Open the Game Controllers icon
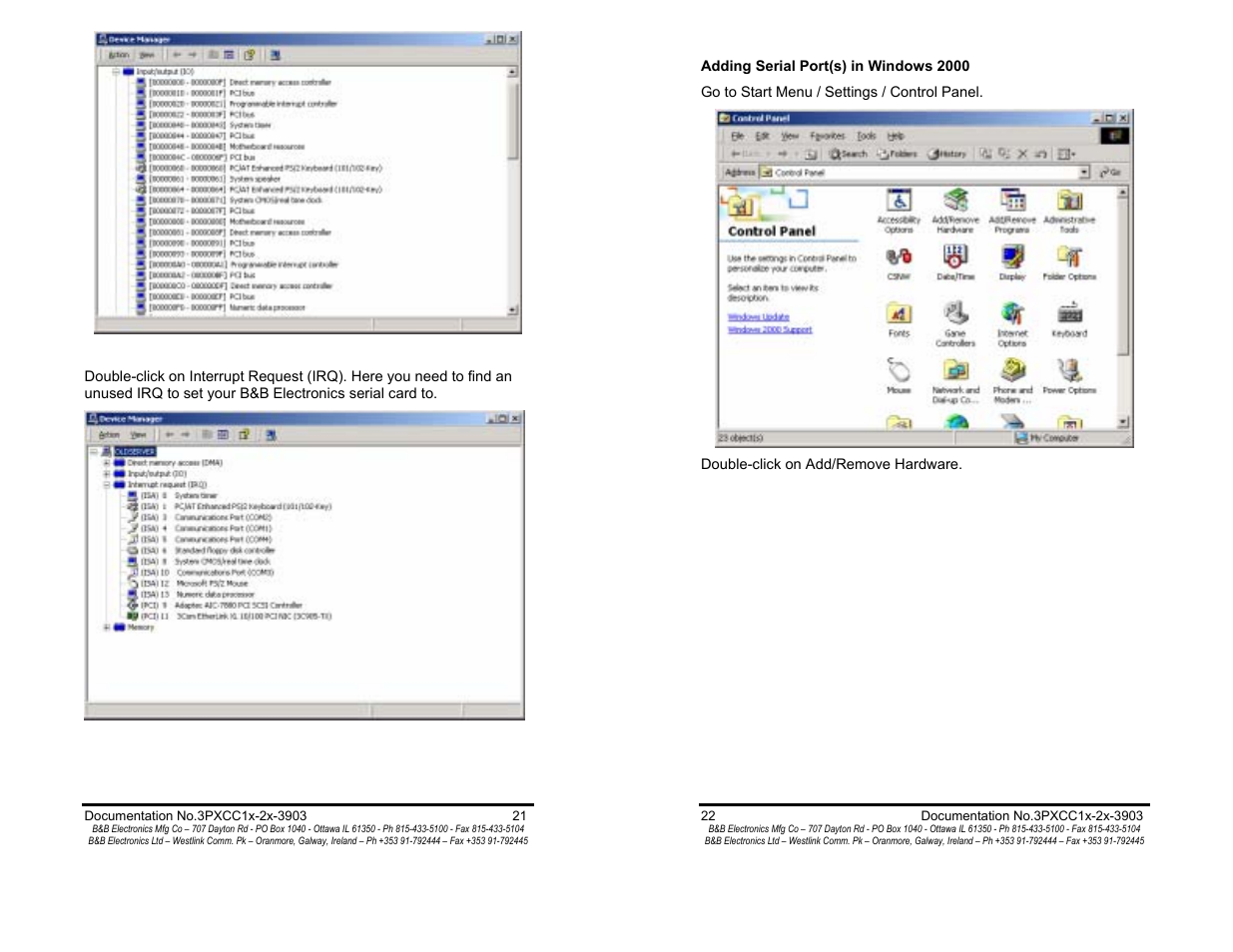Screen dimensions: 1233x952 [x=955, y=325]
